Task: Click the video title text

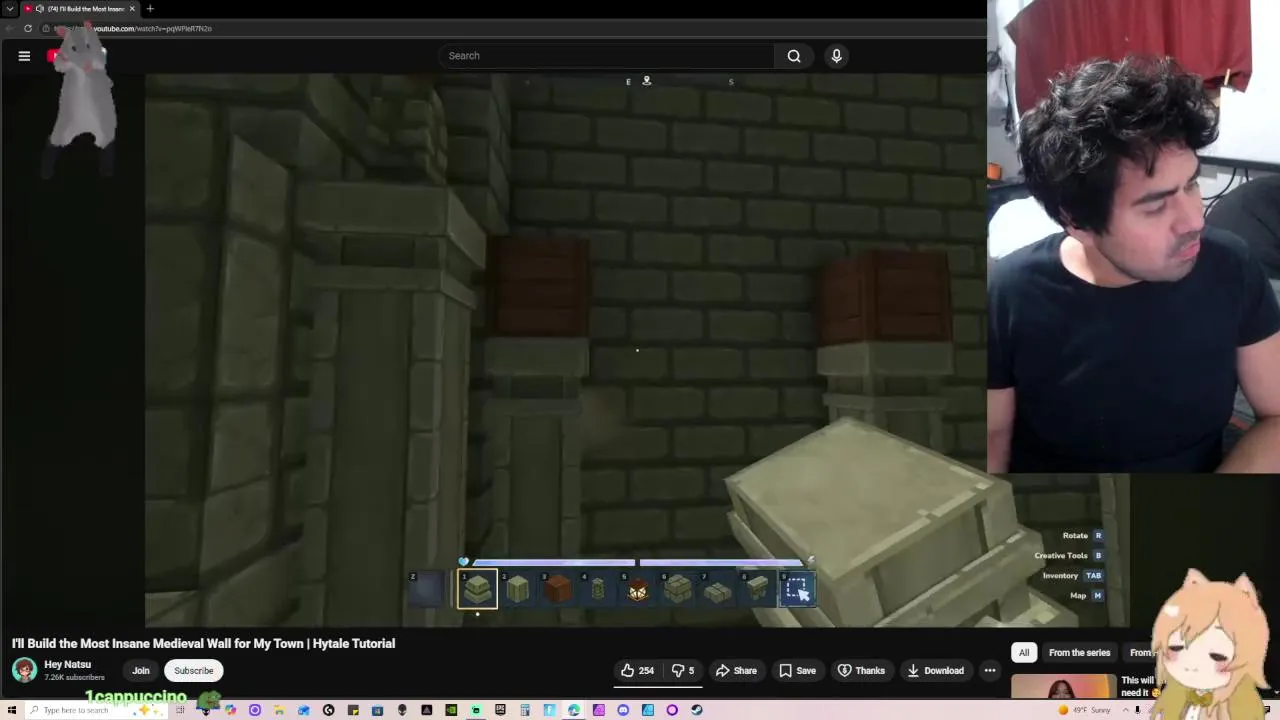Action: click(203, 644)
